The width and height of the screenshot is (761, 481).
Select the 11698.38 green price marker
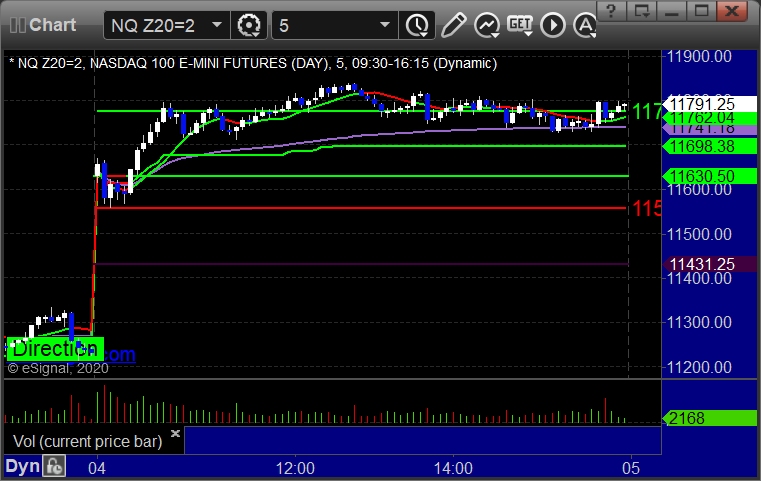click(710, 146)
